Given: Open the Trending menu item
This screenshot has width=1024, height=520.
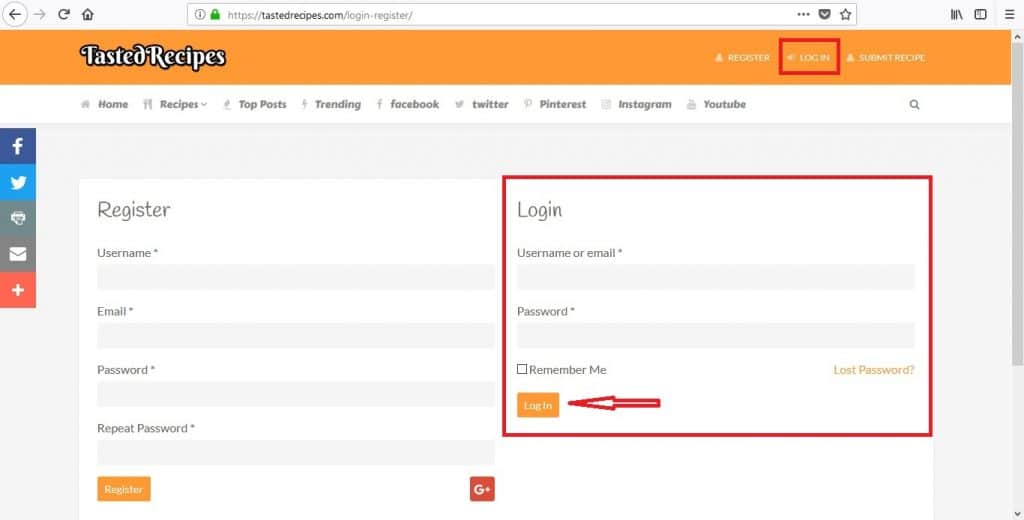Looking at the screenshot, I should (x=331, y=105).
